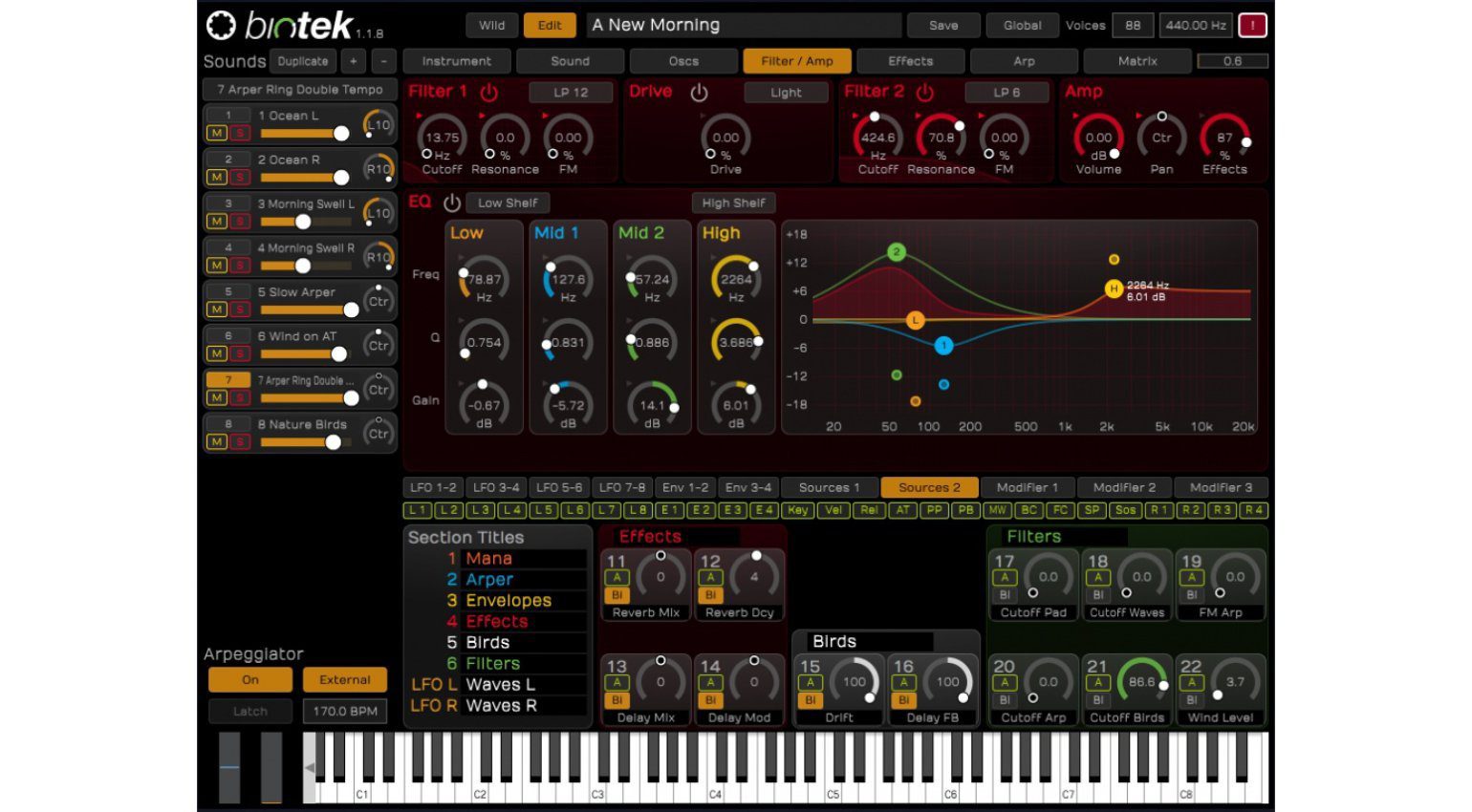Open the Arp tab
Image resolution: width=1472 pixels, height=812 pixels.
pos(1024,61)
